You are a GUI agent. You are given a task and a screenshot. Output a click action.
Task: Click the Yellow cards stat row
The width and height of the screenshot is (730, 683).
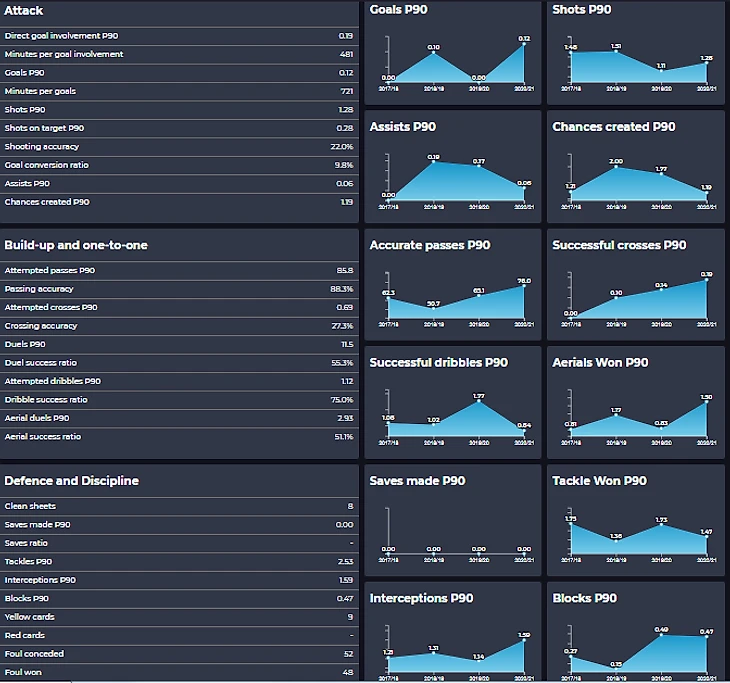[x=178, y=617]
